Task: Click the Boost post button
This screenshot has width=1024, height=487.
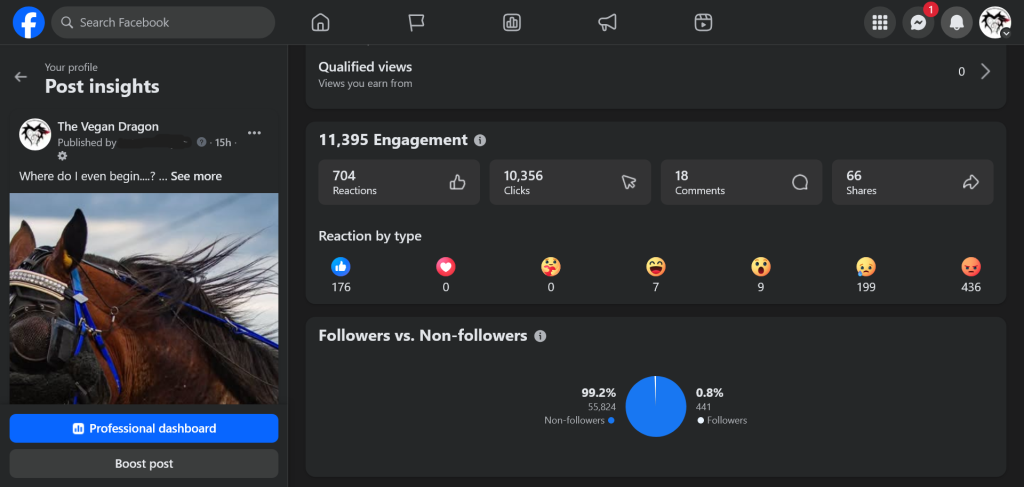Action: [x=144, y=463]
